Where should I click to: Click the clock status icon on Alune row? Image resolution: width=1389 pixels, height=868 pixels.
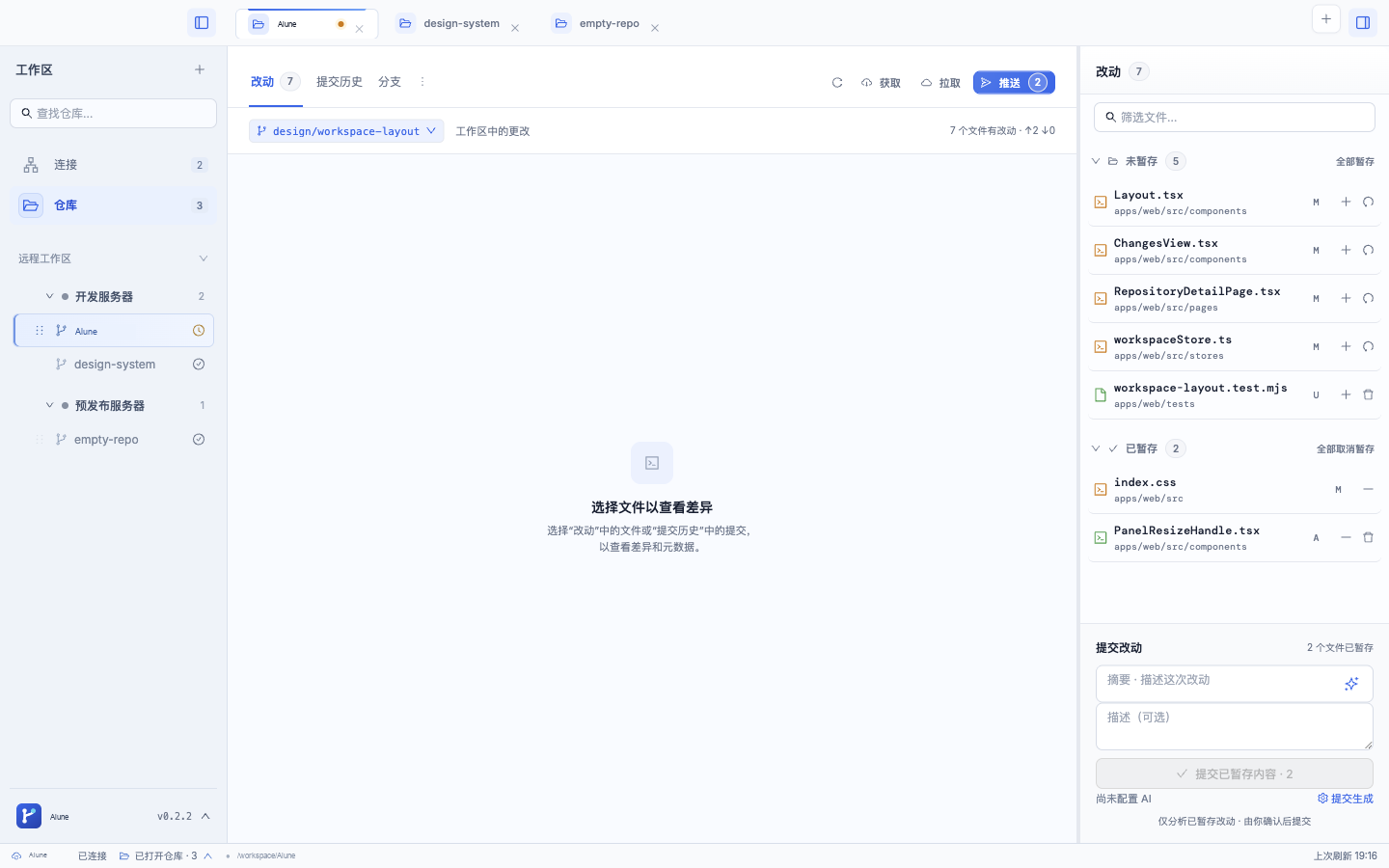coord(199,331)
